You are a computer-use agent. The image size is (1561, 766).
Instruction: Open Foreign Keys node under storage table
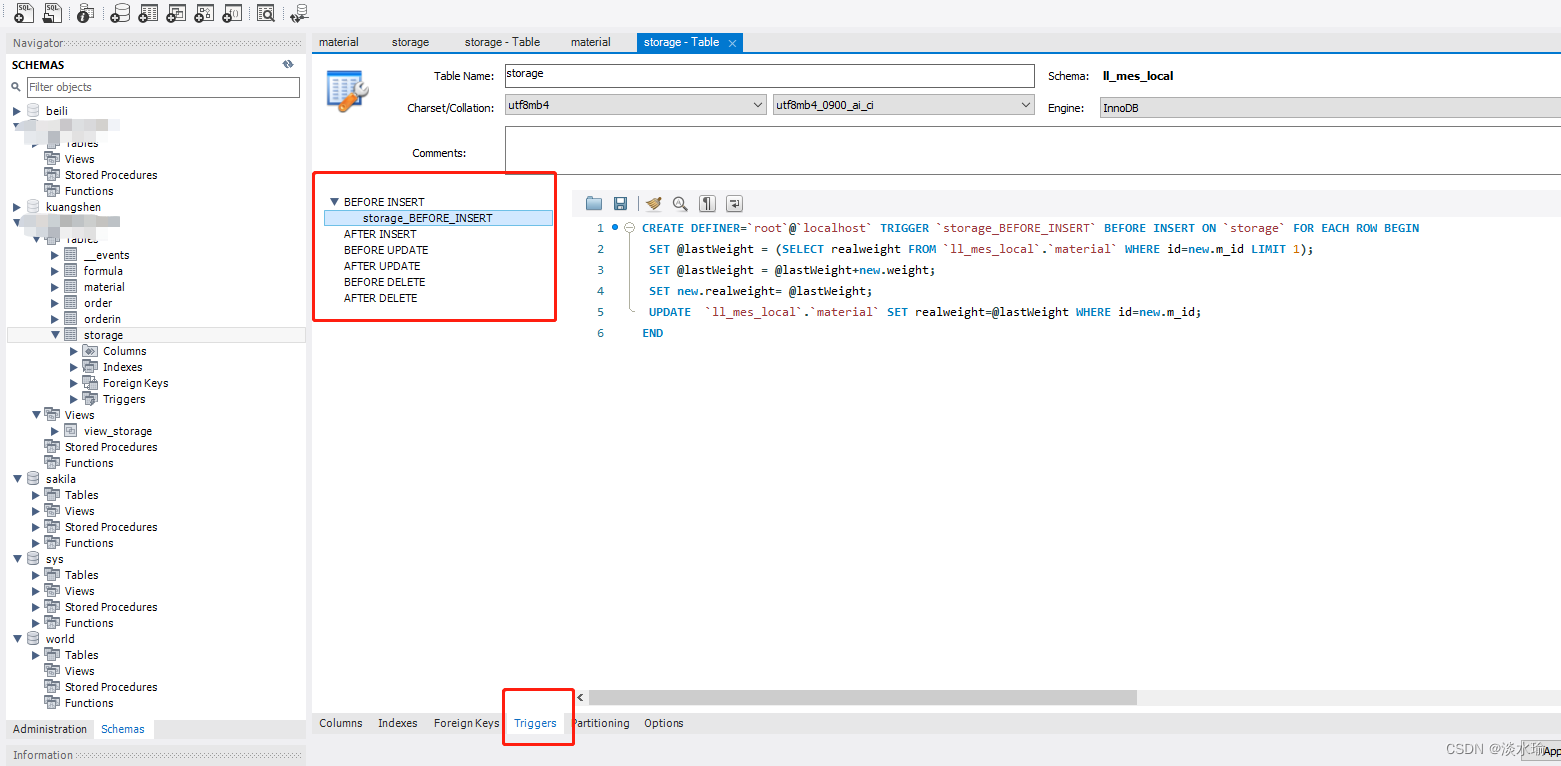pyautogui.click(x=135, y=383)
